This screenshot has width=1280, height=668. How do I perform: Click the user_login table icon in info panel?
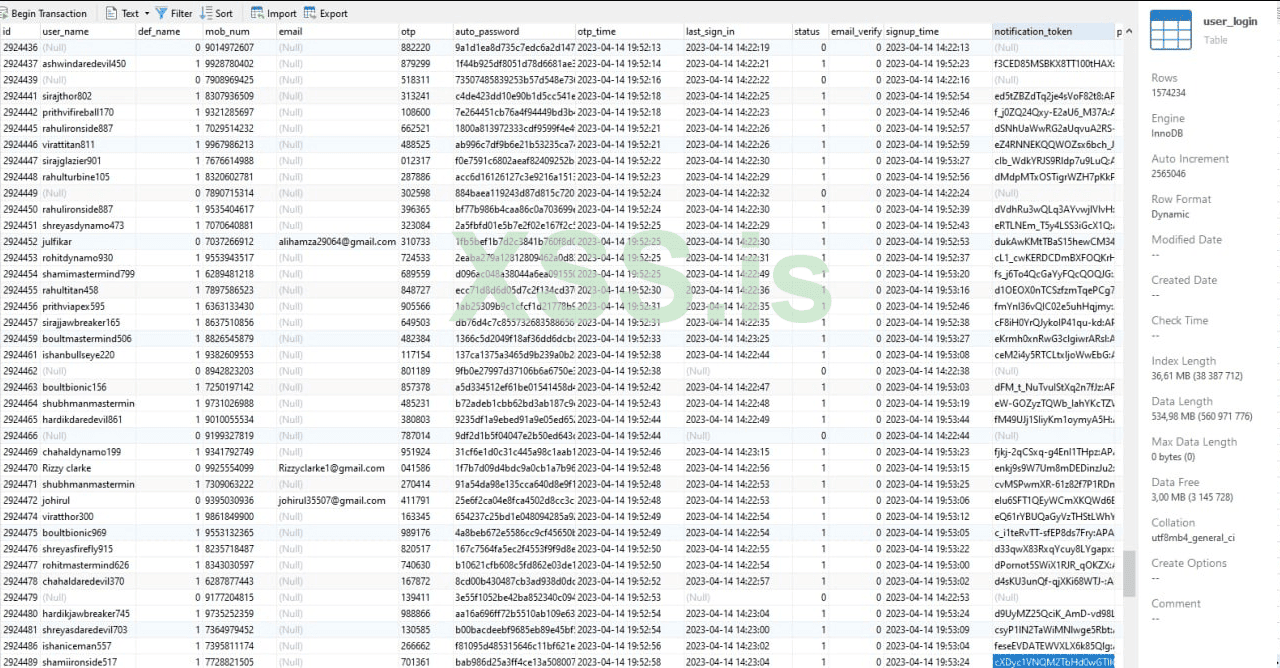(1170, 29)
